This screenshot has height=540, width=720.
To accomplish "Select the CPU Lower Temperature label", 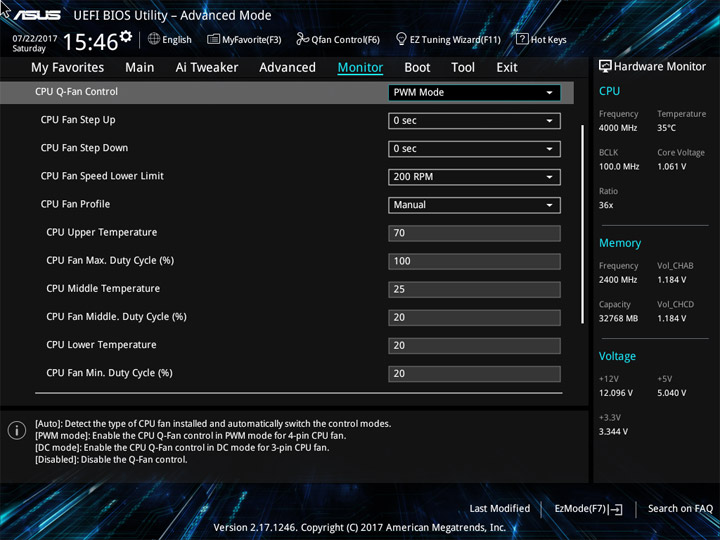I will (x=101, y=345).
